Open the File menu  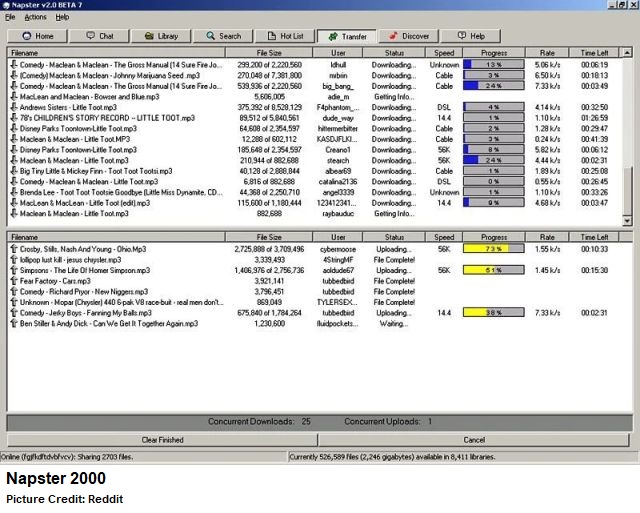click(x=10, y=17)
